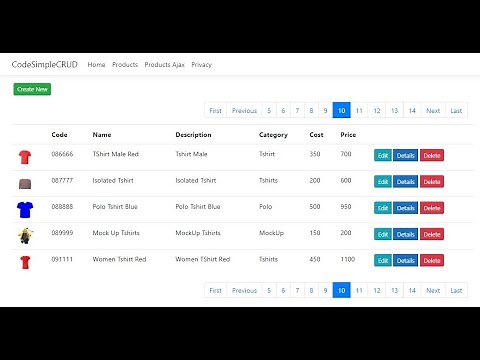Click Next in top pagination
480x360 pixels.
[433, 110]
